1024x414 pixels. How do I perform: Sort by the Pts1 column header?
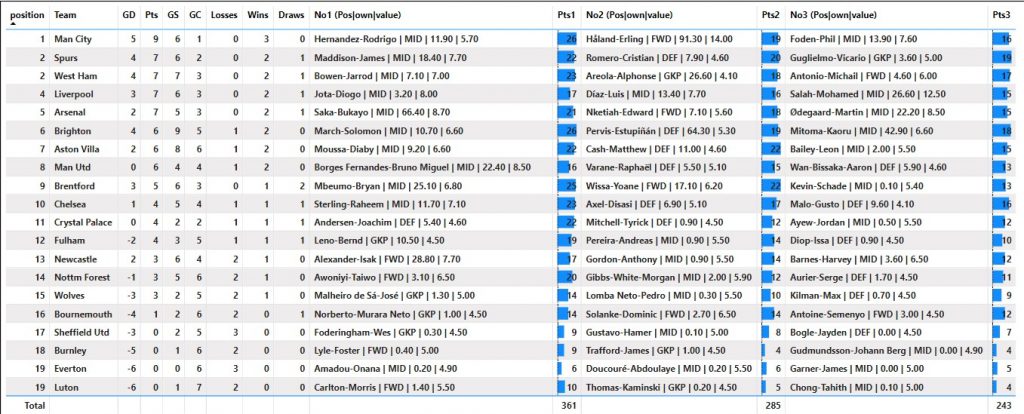click(566, 15)
